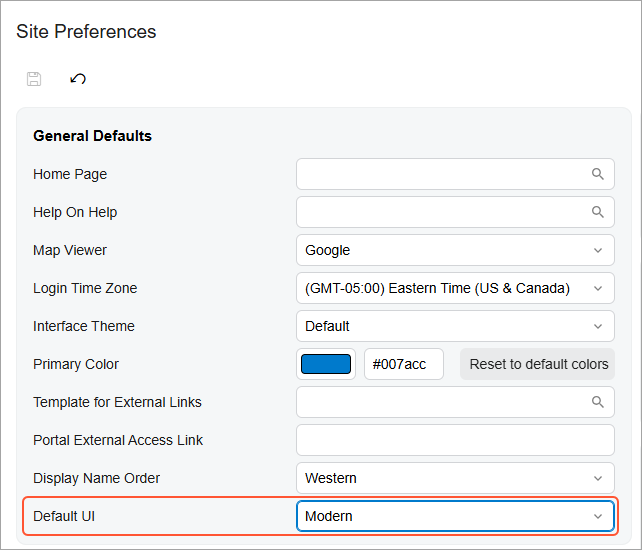The width and height of the screenshot is (642, 550).
Task: Click the Home Page search magnifier icon
Action: click(597, 174)
